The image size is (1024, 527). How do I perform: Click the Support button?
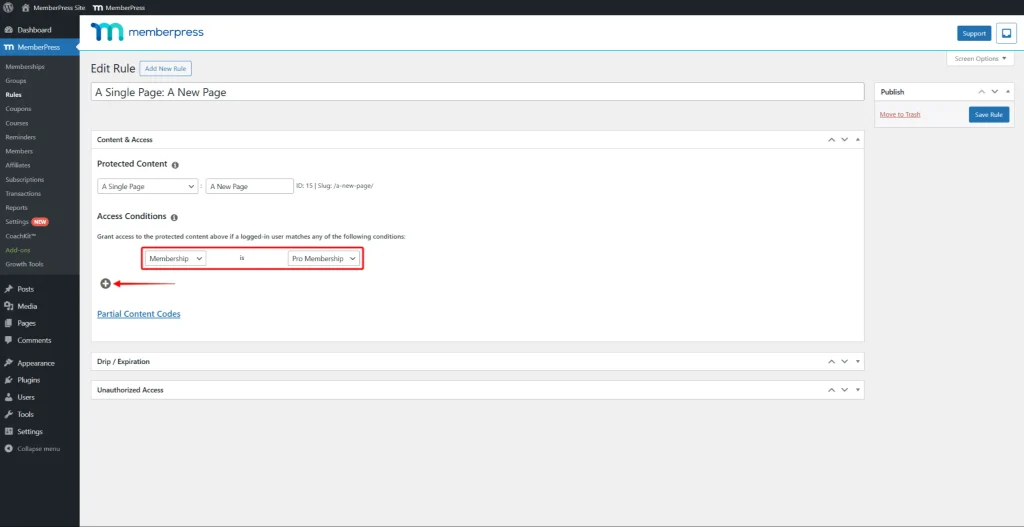(974, 33)
